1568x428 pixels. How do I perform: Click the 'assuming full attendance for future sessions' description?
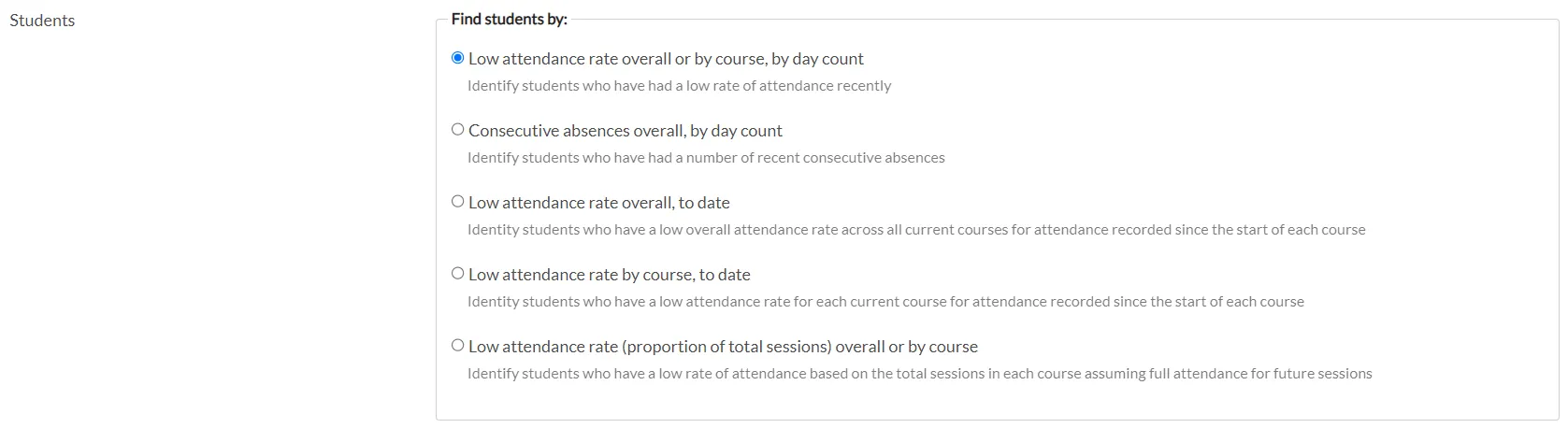click(920, 374)
